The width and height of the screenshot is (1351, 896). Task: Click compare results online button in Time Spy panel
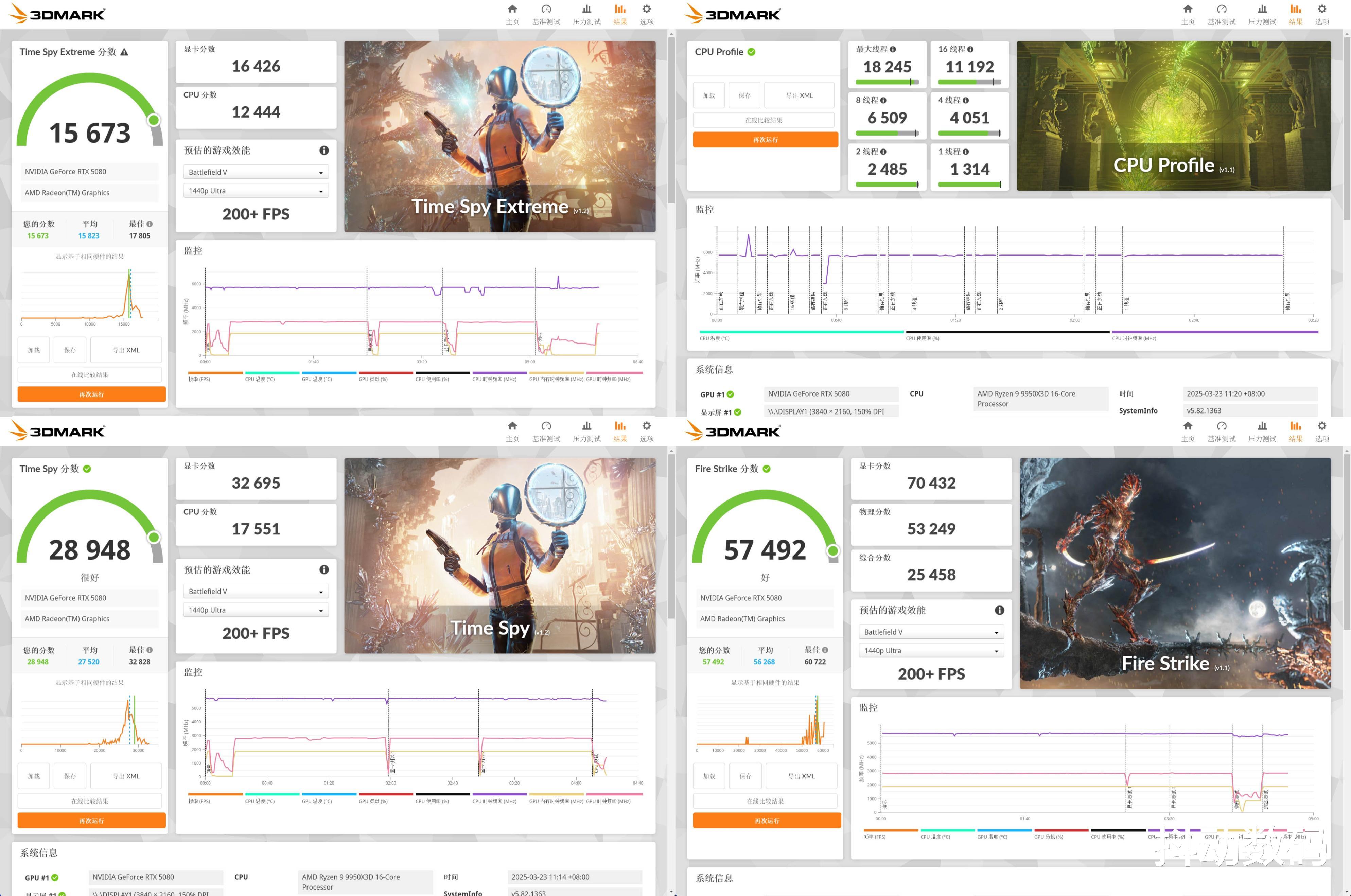click(90, 801)
